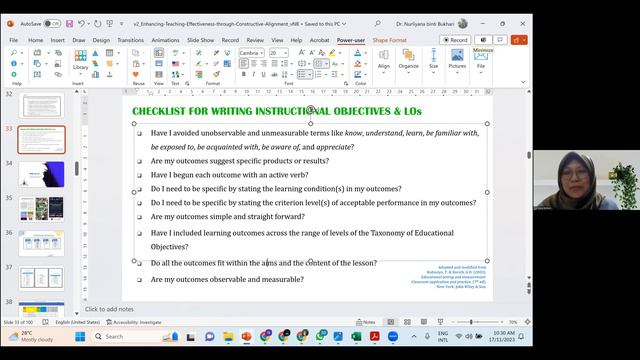This screenshot has width=640, height=360.
Task: Select slide 36 thumbnail
Action: tap(42, 244)
